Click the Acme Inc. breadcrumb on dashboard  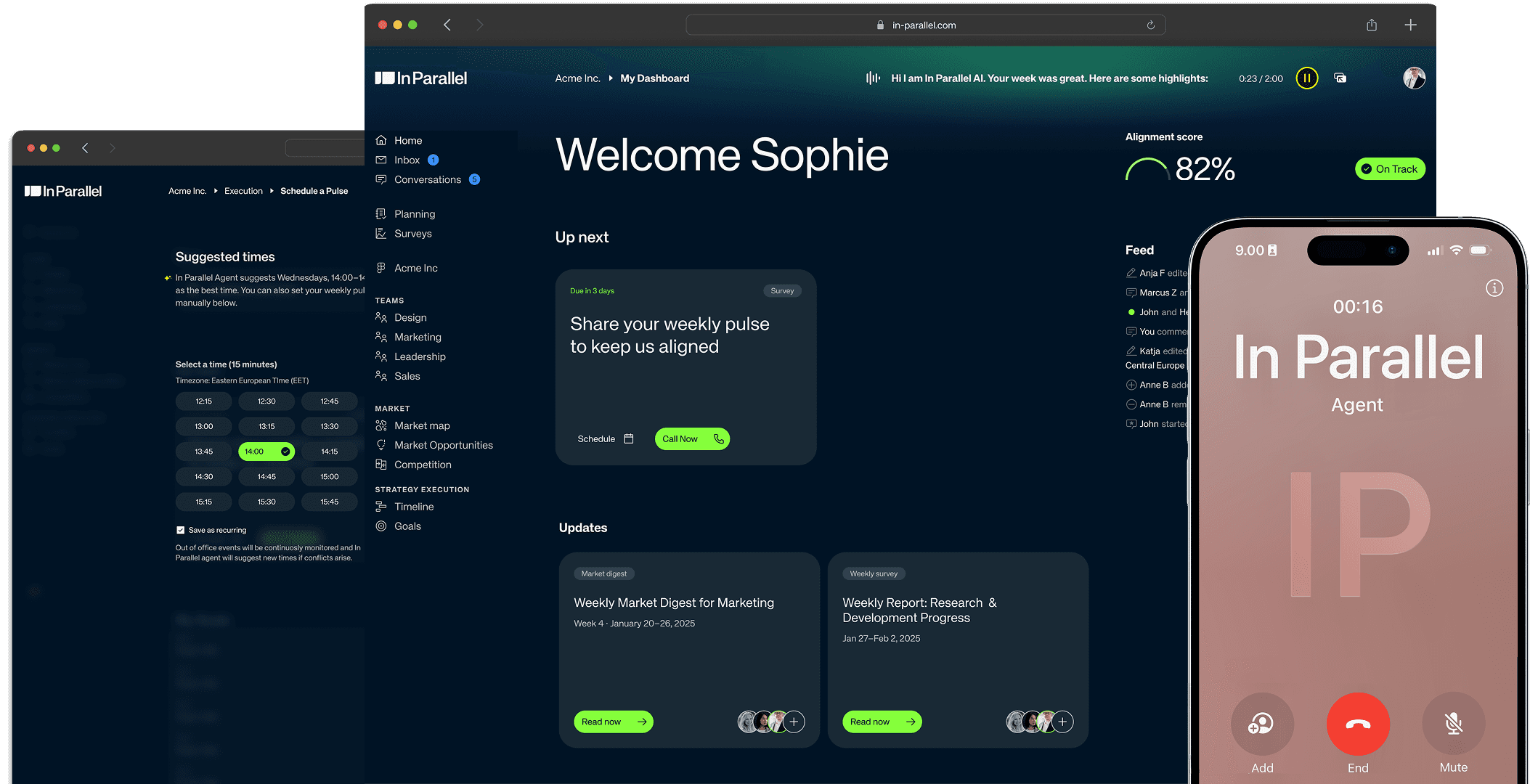coord(577,78)
